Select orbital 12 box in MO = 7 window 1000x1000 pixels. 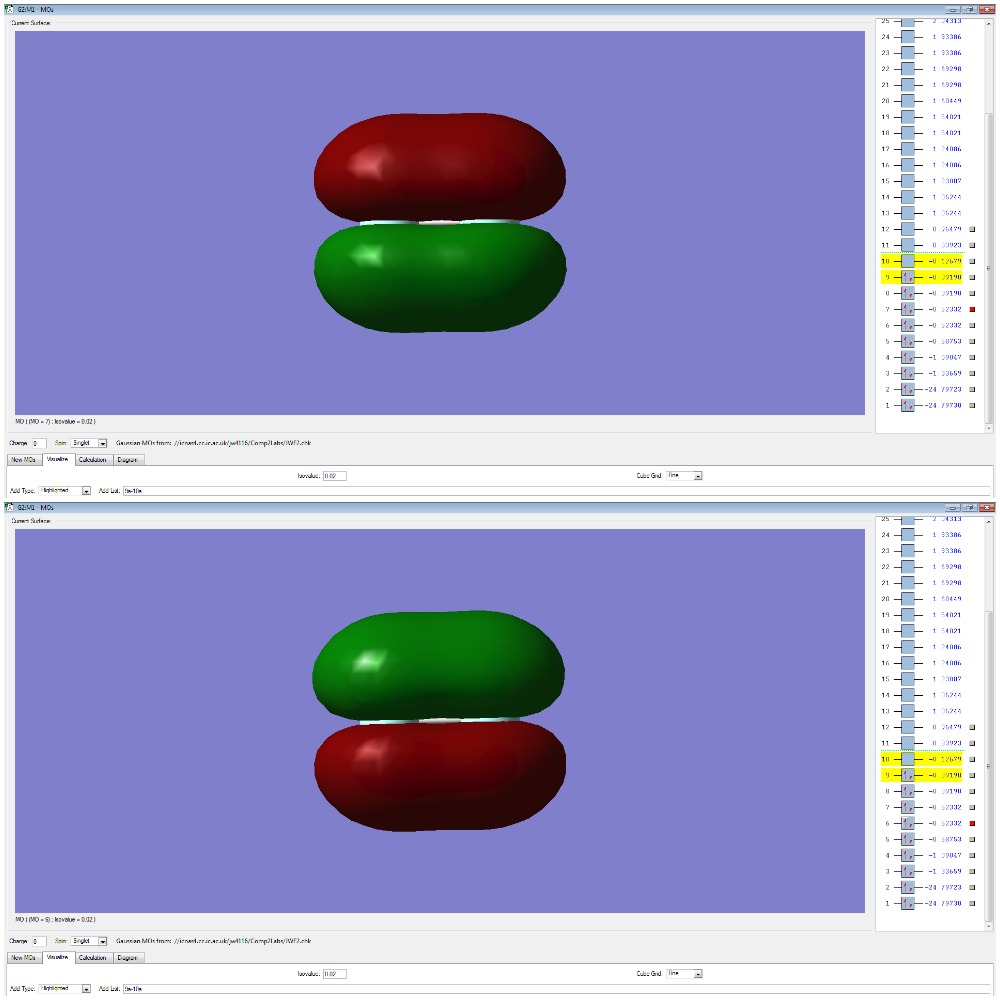[x=907, y=229]
